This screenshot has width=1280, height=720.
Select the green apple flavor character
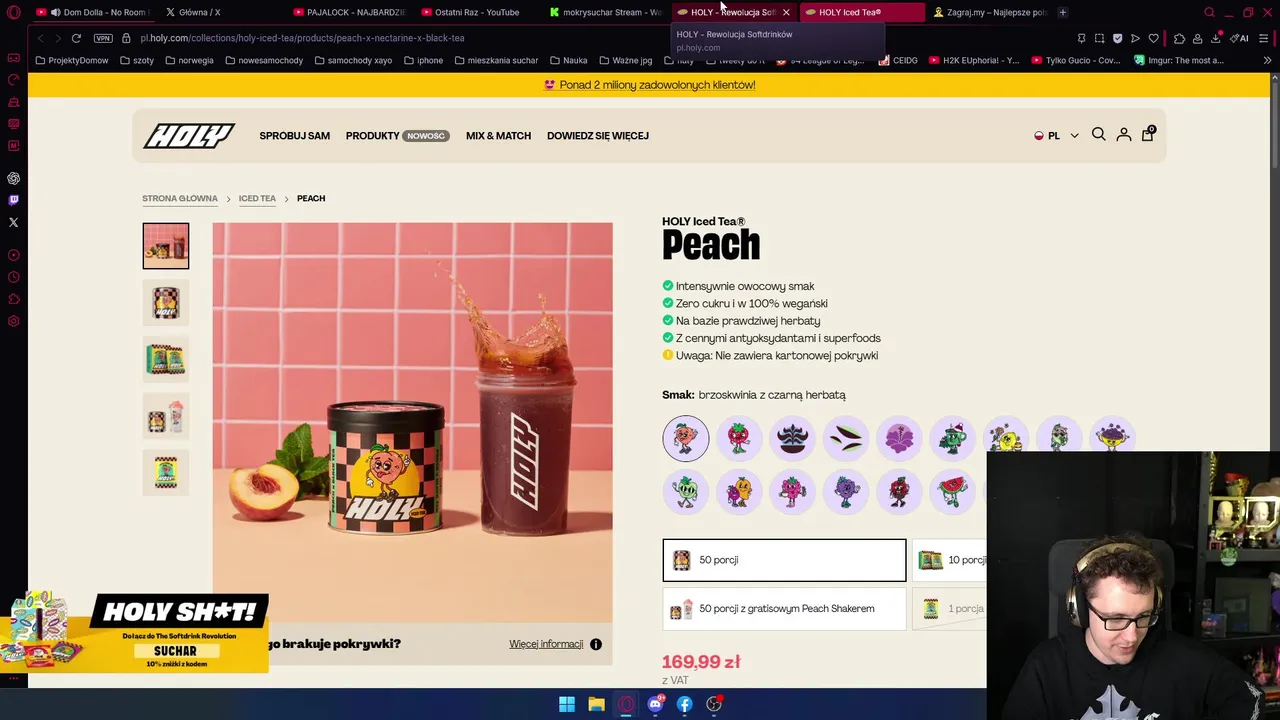pyautogui.click(x=686, y=491)
